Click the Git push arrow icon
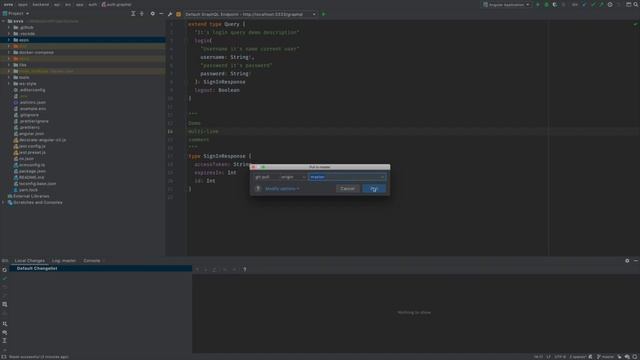 [601, 4]
